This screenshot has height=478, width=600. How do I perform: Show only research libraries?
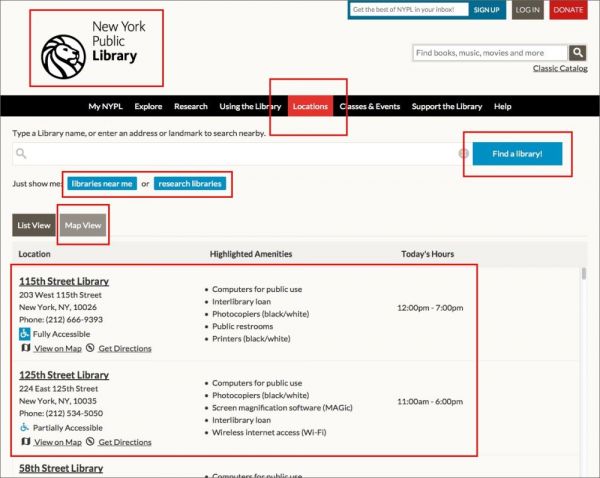click(x=190, y=184)
